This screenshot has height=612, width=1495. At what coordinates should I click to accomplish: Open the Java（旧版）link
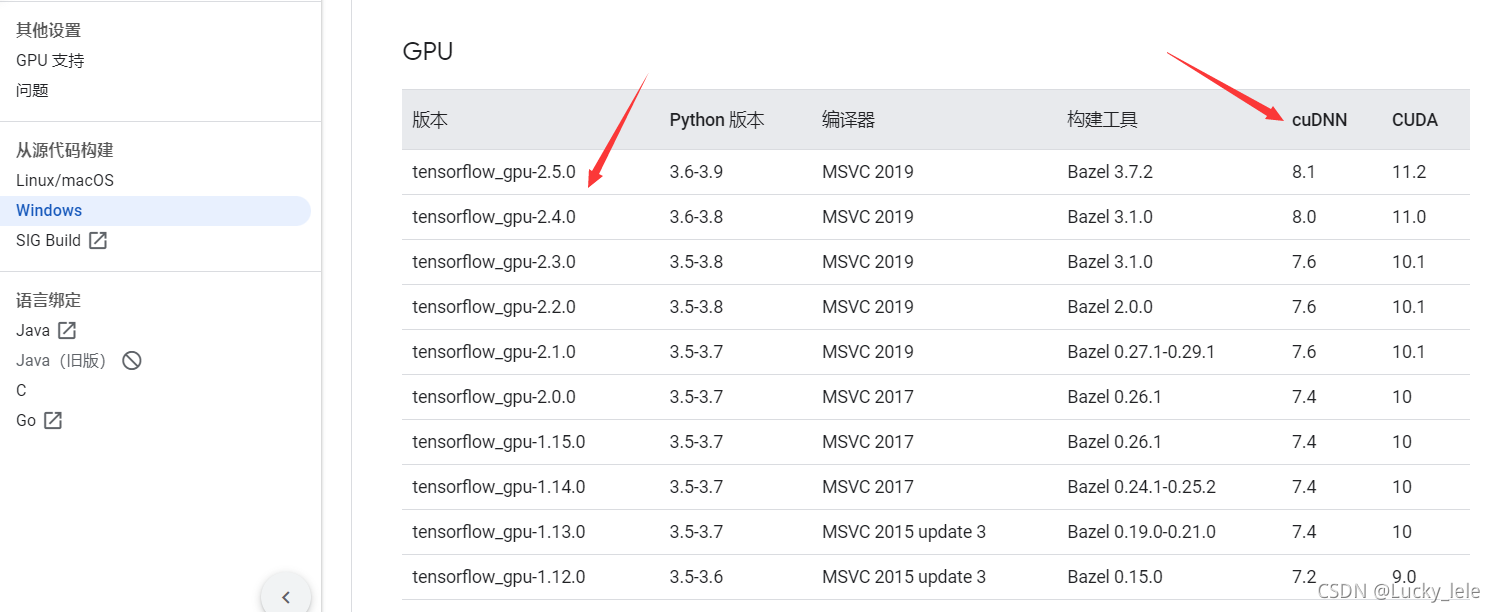61,360
